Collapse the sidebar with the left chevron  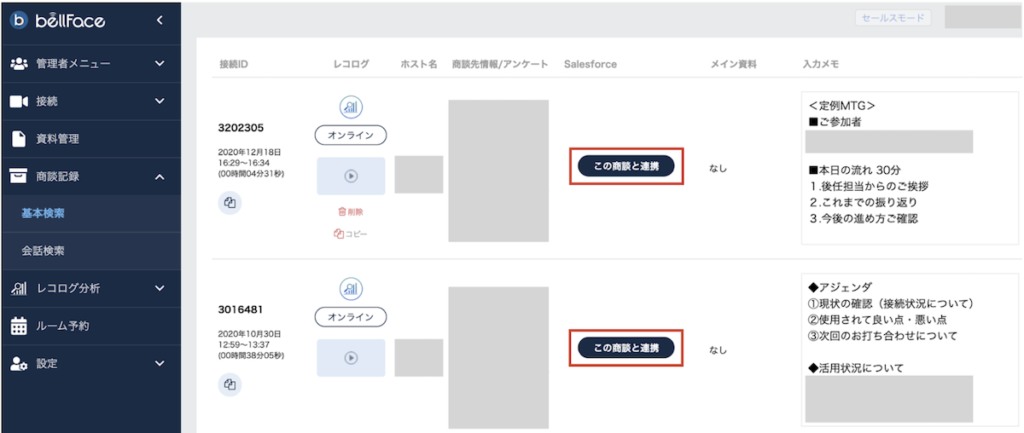pos(160,20)
